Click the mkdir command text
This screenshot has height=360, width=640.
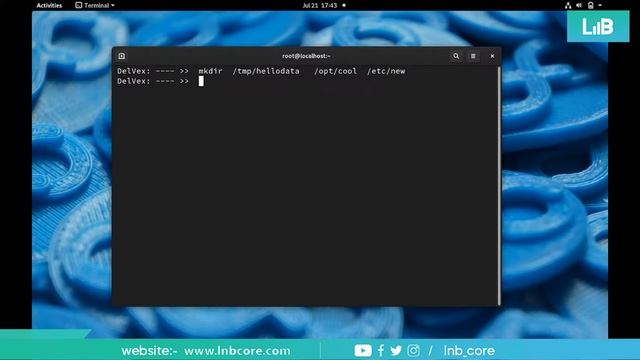click(210, 71)
